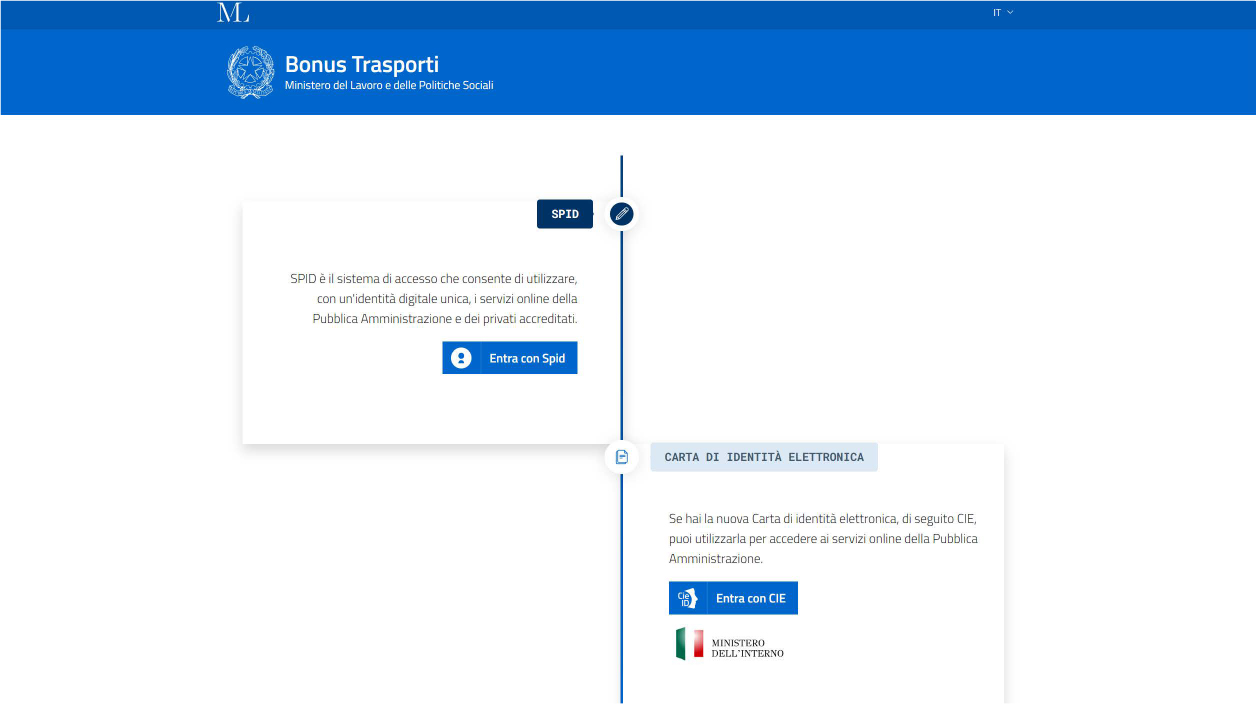The height and width of the screenshot is (704, 1256).
Task: Open the Bonus Trasporti title link
Action: coord(362,64)
